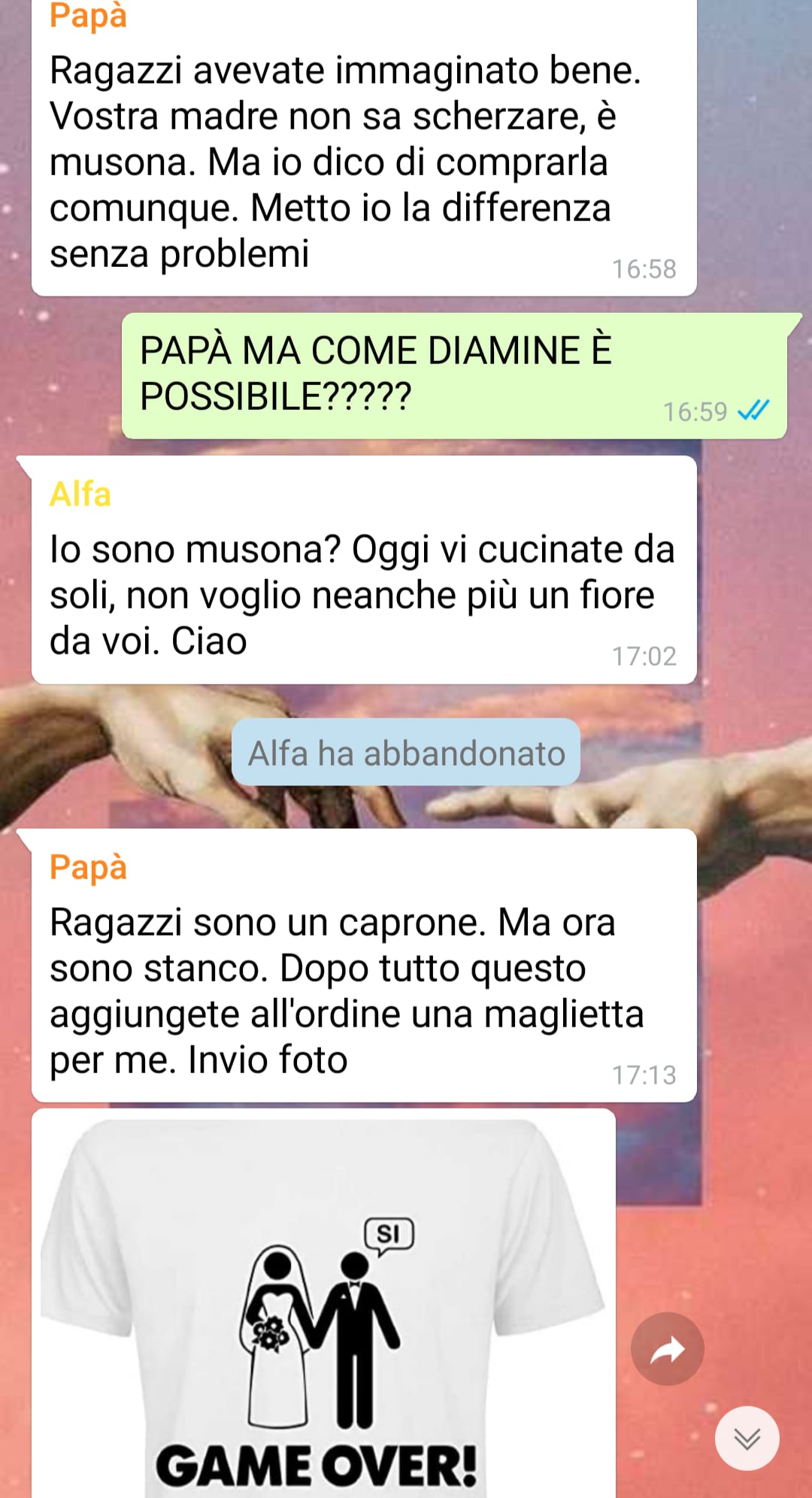
Task: Tap the orange Papà name at the top message
Action: 88,15
